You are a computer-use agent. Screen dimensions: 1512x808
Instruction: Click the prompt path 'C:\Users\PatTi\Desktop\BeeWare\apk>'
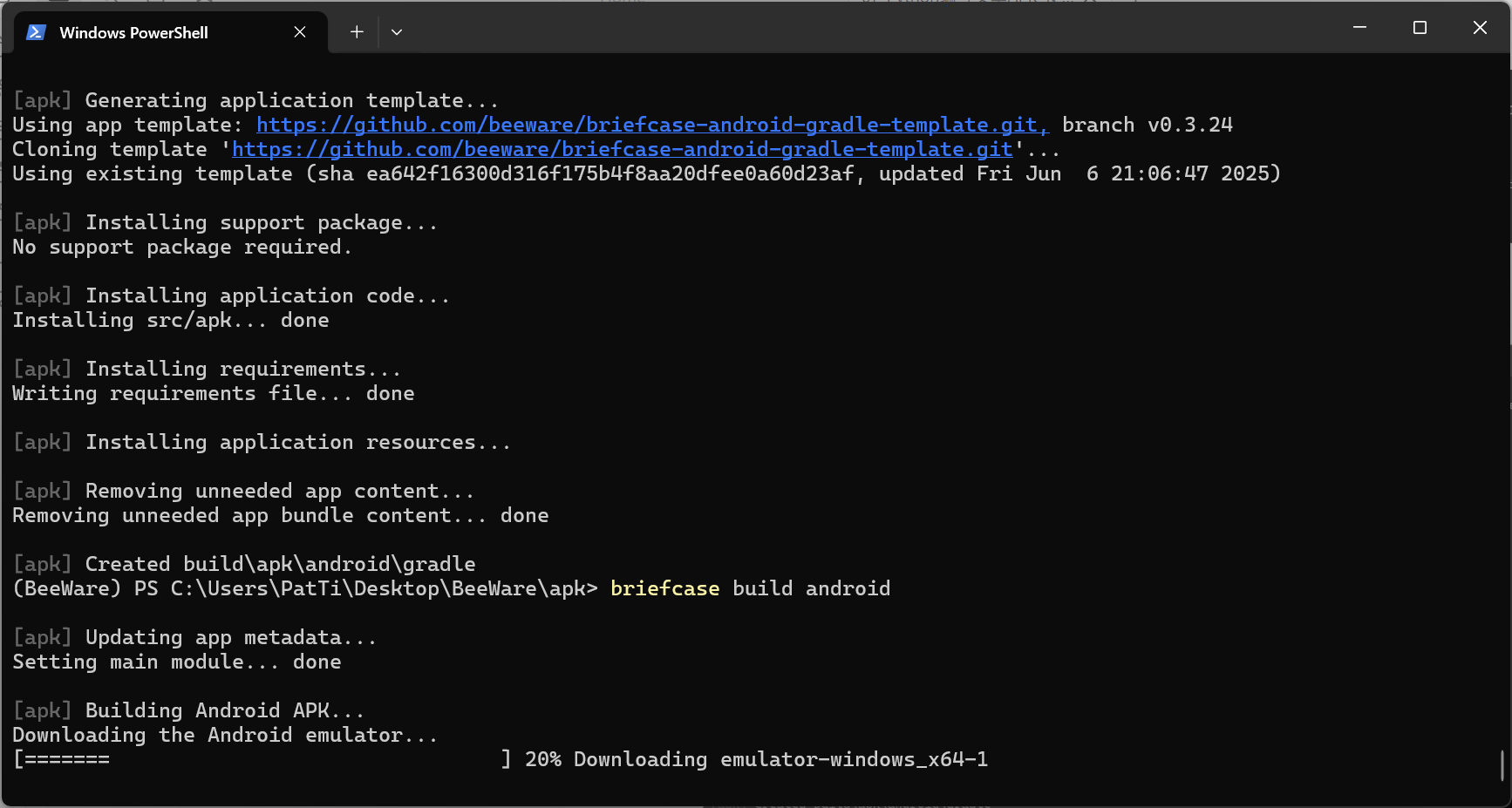coord(385,589)
